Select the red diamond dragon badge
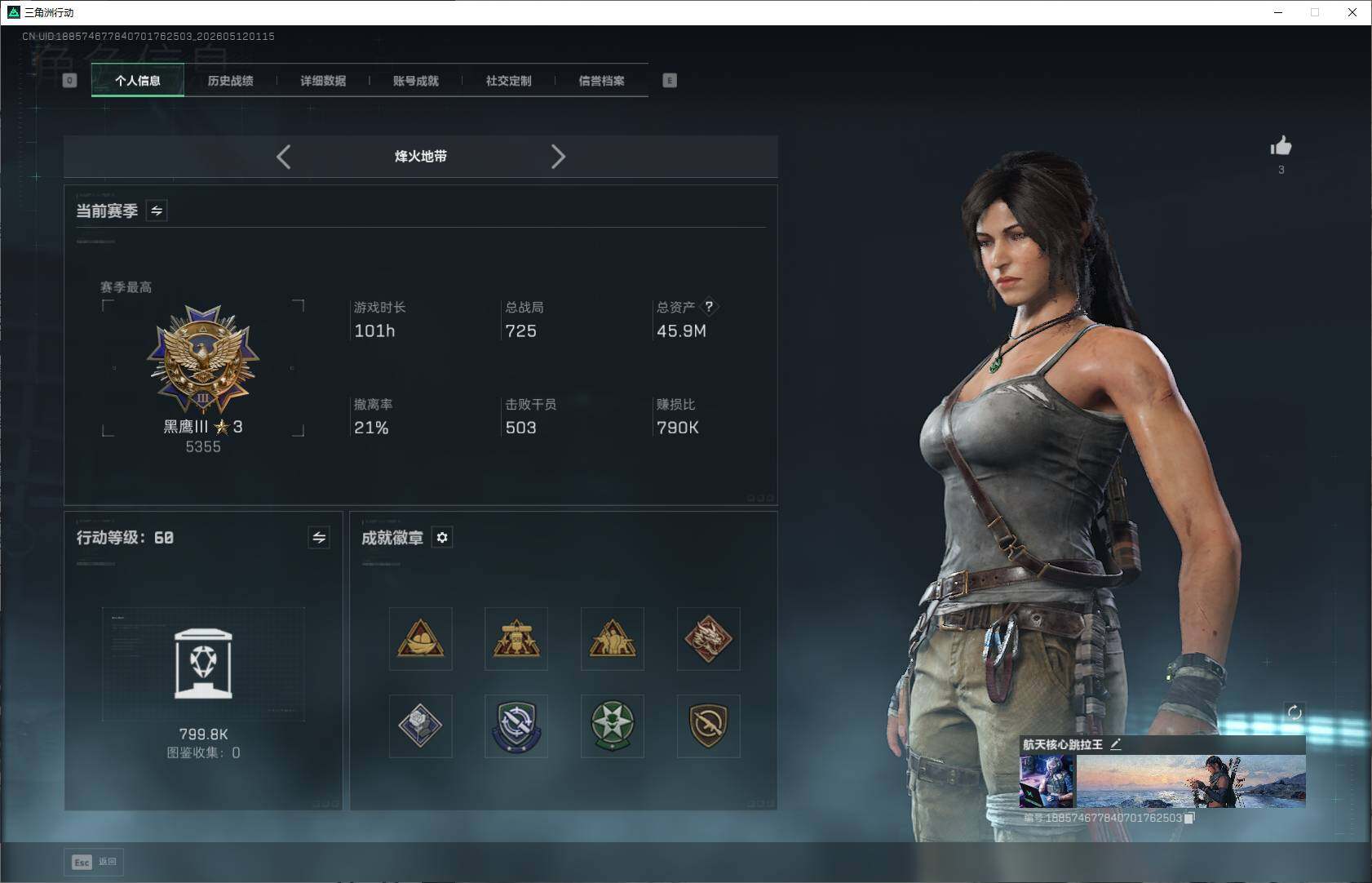 [x=709, y=639]
